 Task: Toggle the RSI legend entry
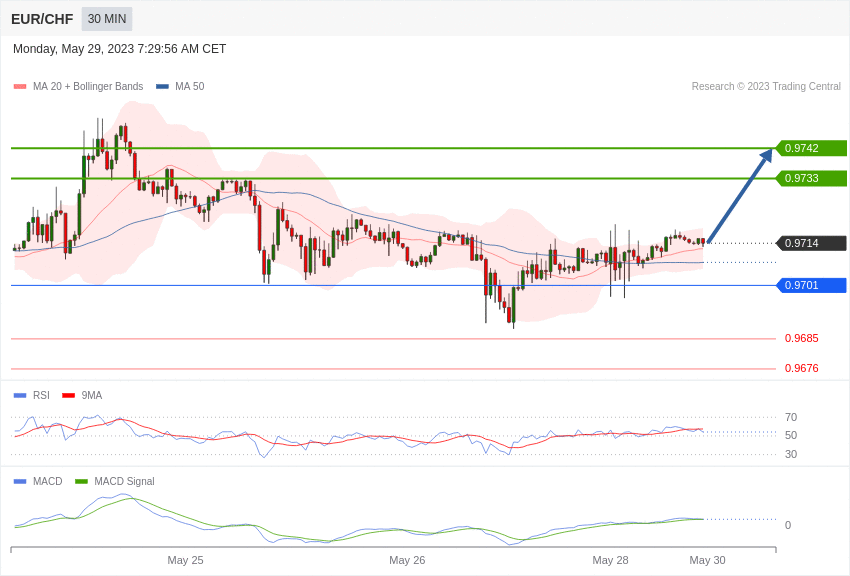click(x=31, y=395)
